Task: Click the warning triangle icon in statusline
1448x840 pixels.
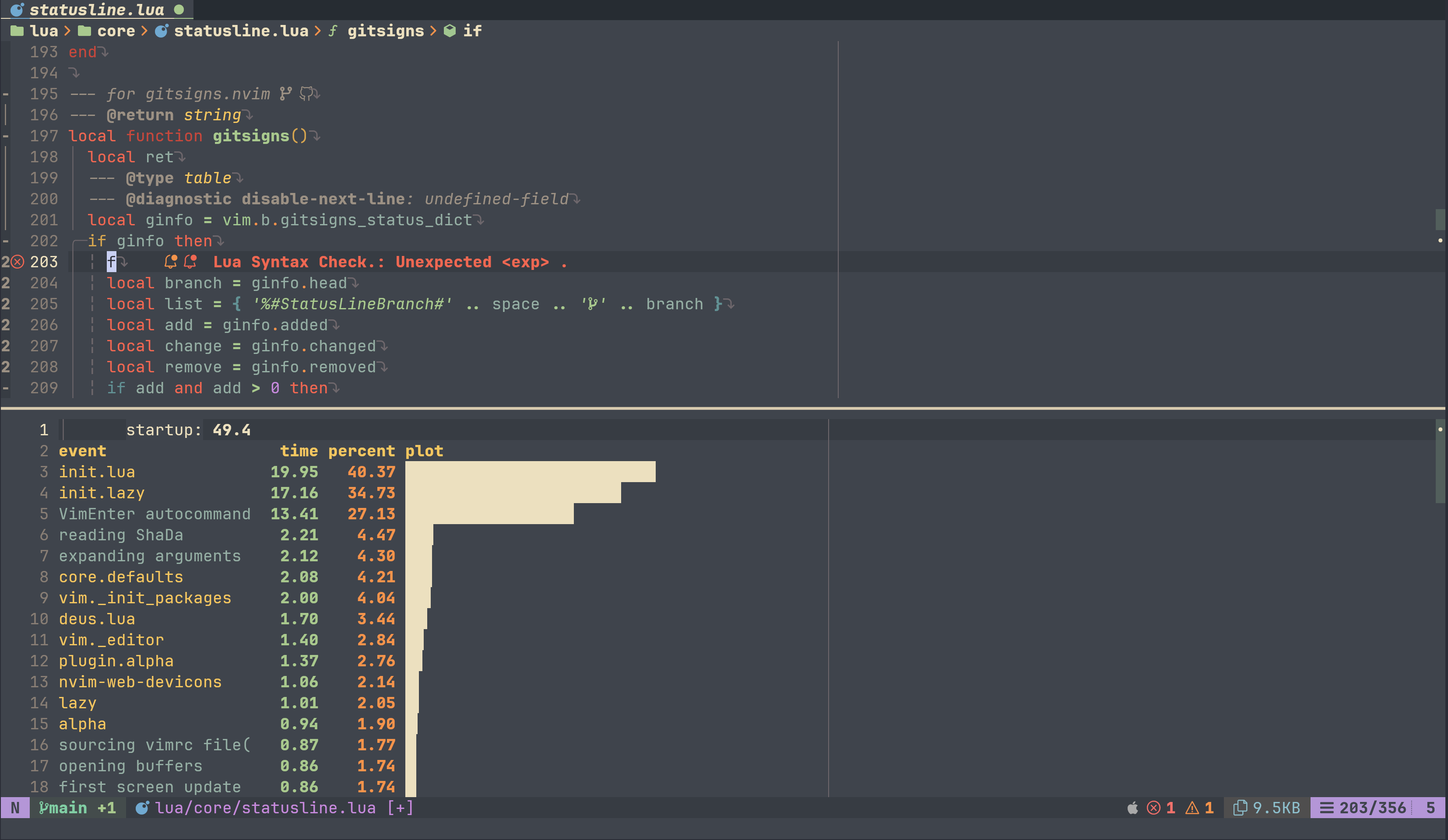Action: point(1192,808)
